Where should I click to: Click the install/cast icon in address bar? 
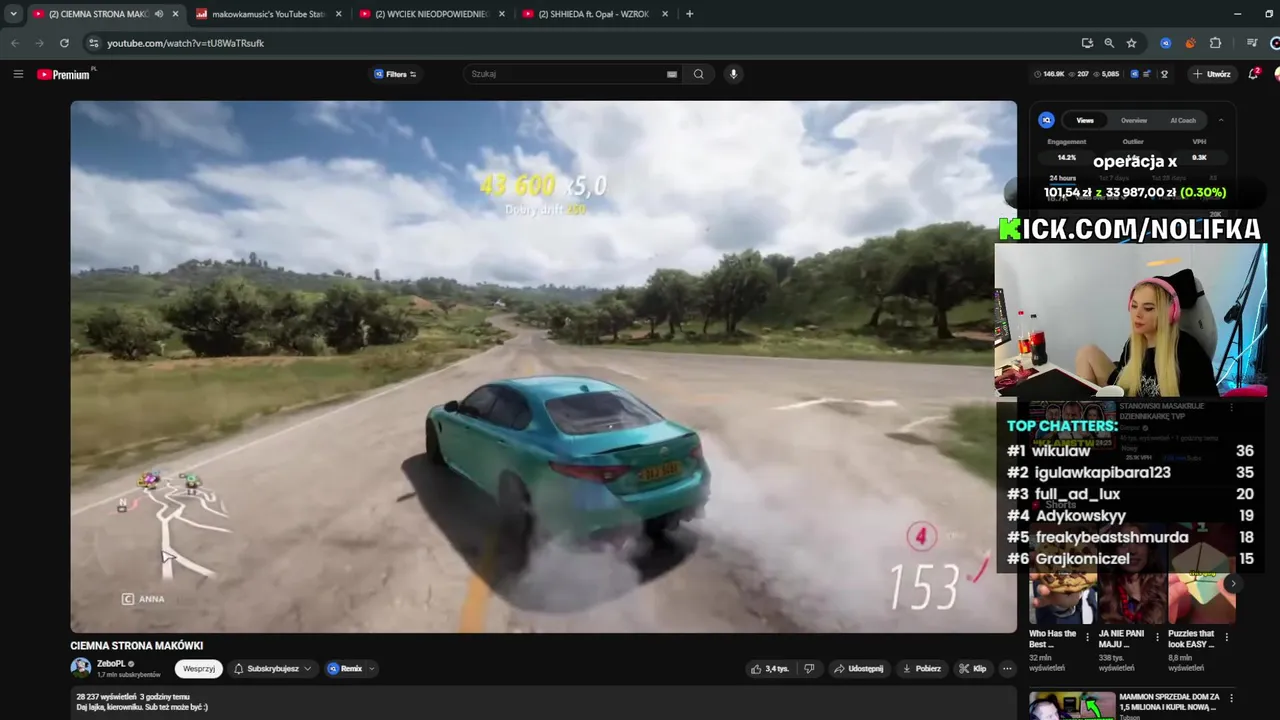click(x=1087, y=43)
